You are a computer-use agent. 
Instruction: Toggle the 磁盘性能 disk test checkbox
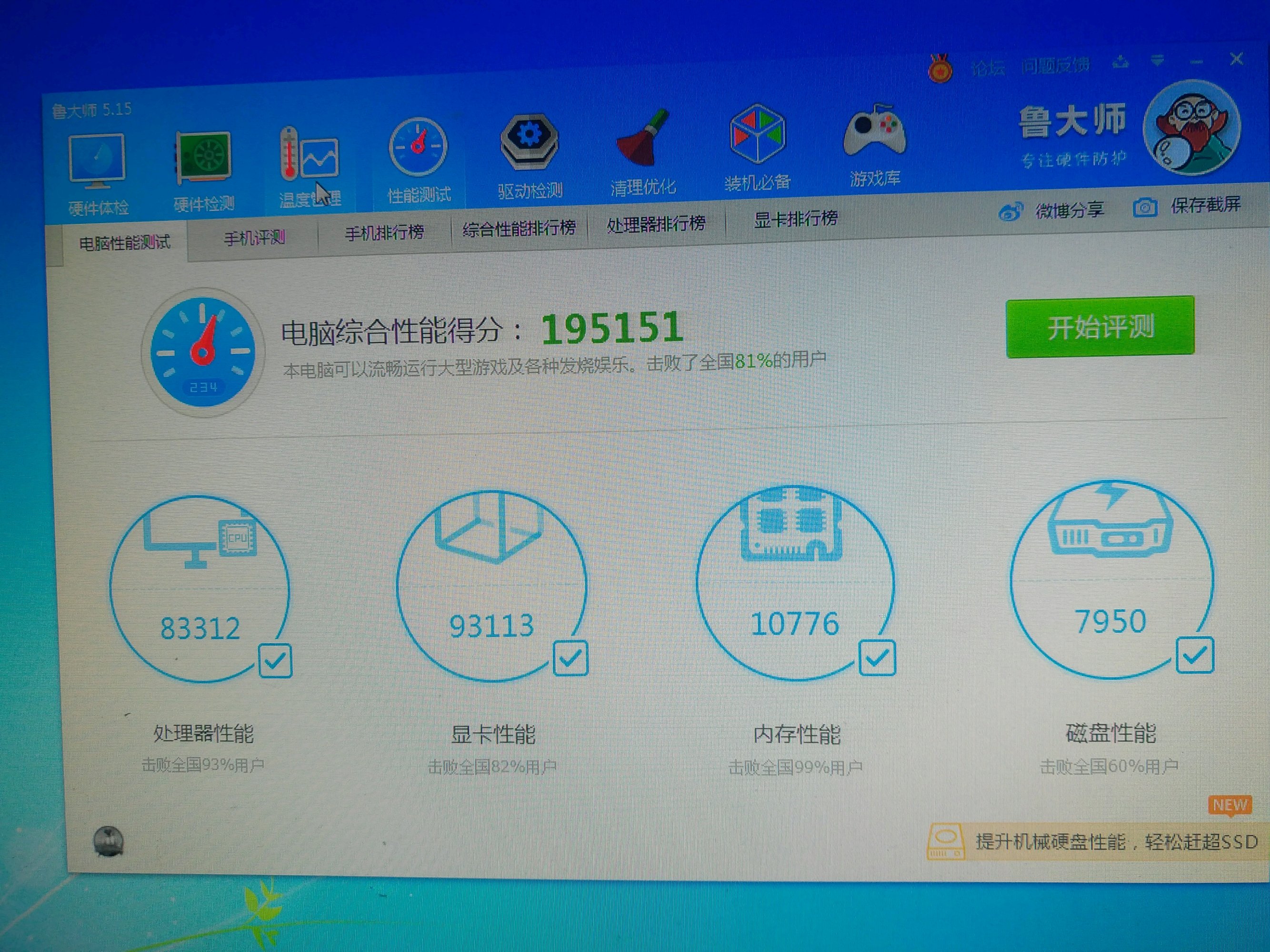coord(1194,655)
